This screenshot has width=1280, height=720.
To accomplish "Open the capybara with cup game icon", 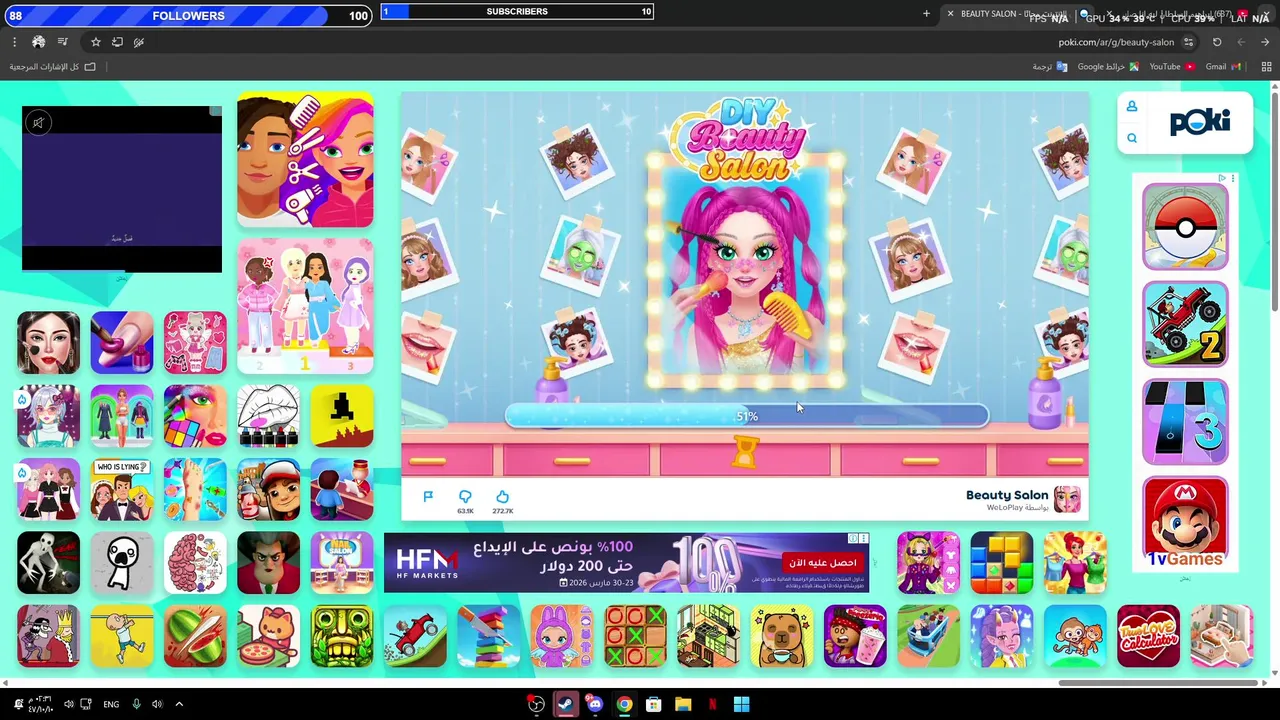I will pyautogui.click(x=782, y=636).
